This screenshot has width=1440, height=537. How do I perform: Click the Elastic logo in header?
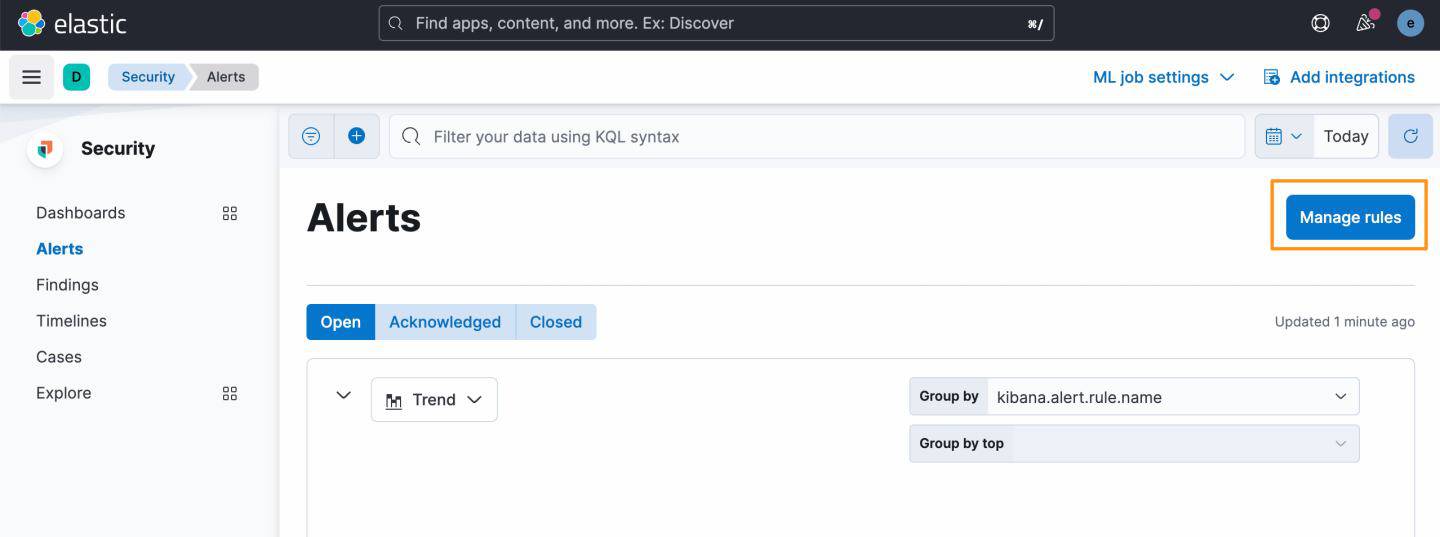pos(72,23)
